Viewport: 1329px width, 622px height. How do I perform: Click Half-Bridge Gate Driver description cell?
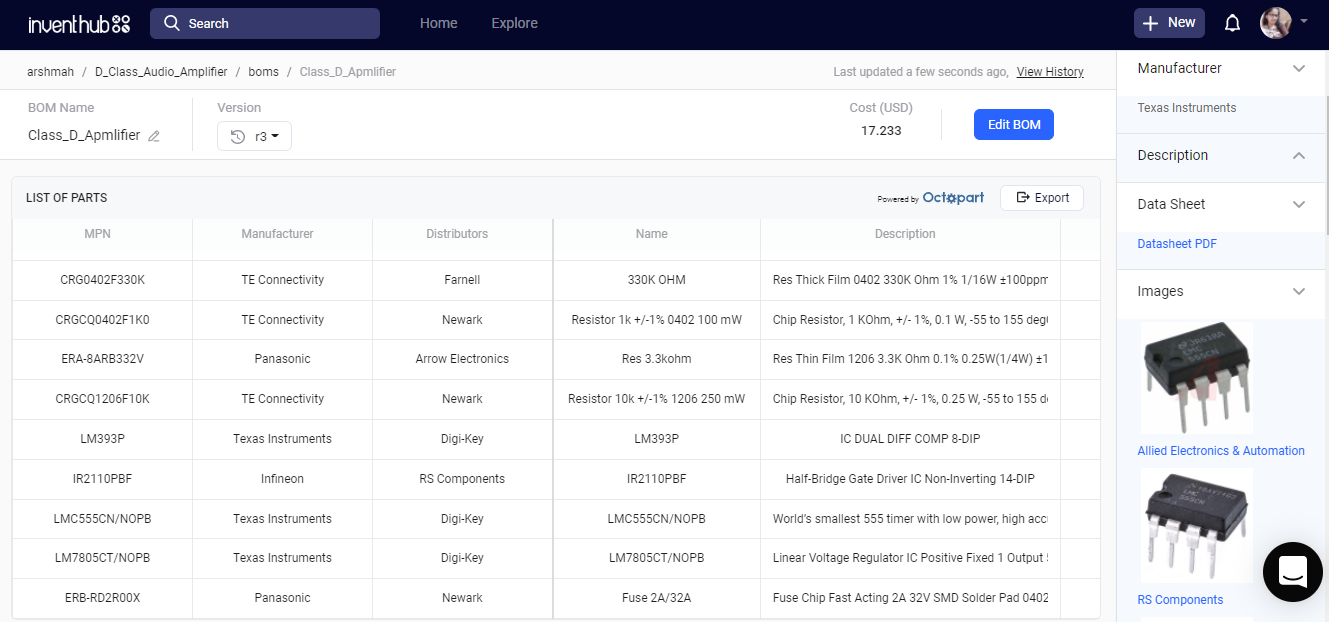[910, 479]
